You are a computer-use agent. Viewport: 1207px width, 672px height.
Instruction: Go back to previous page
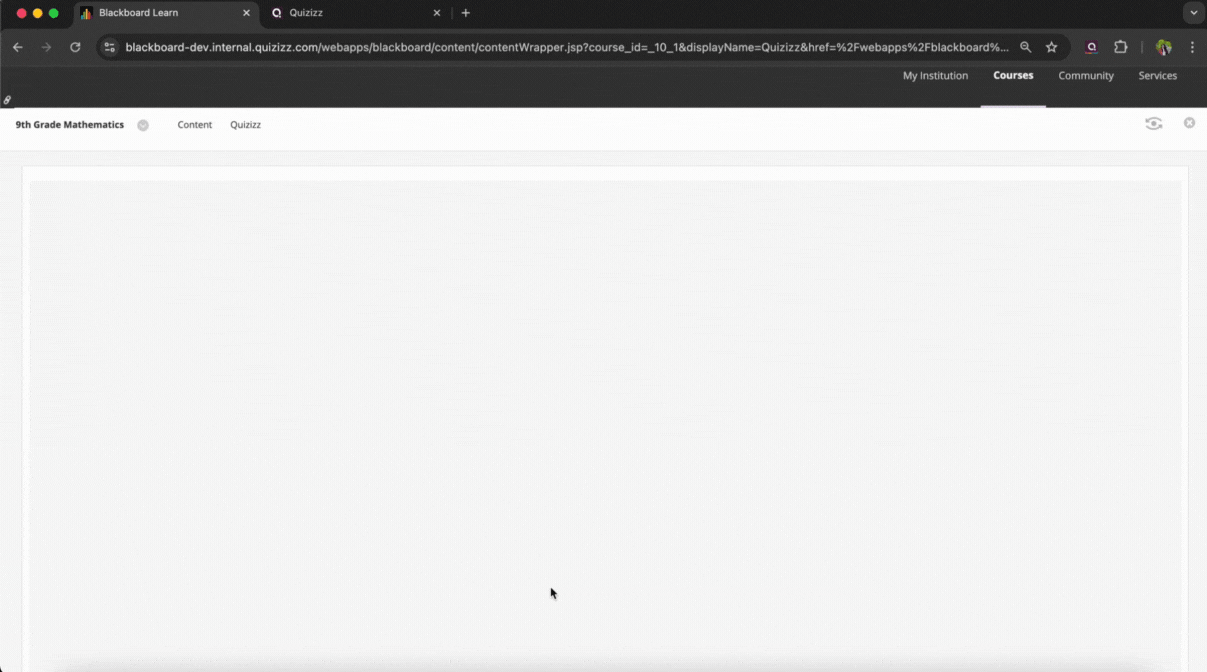point(18,47)
